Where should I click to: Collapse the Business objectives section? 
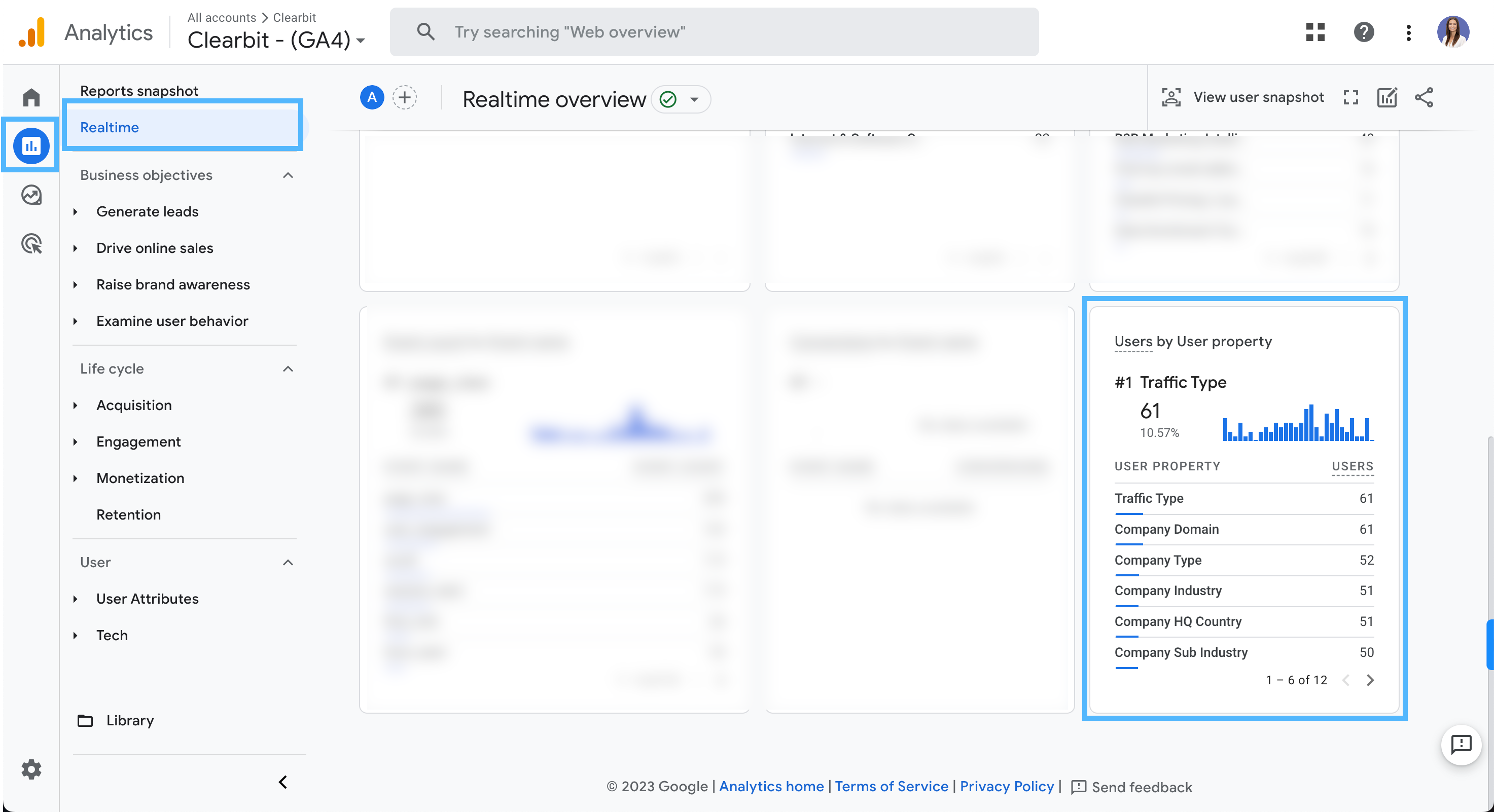click(288, 175)
